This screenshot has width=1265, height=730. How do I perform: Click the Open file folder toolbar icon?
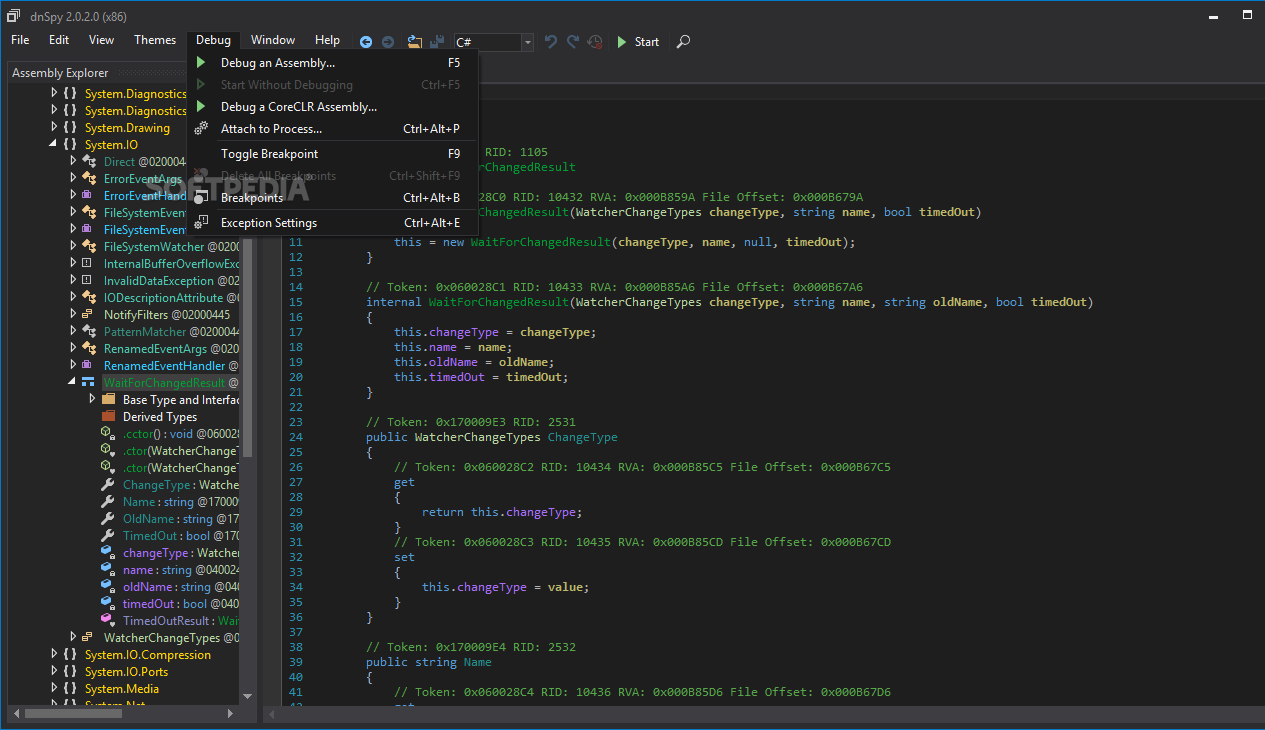[414, 42]
